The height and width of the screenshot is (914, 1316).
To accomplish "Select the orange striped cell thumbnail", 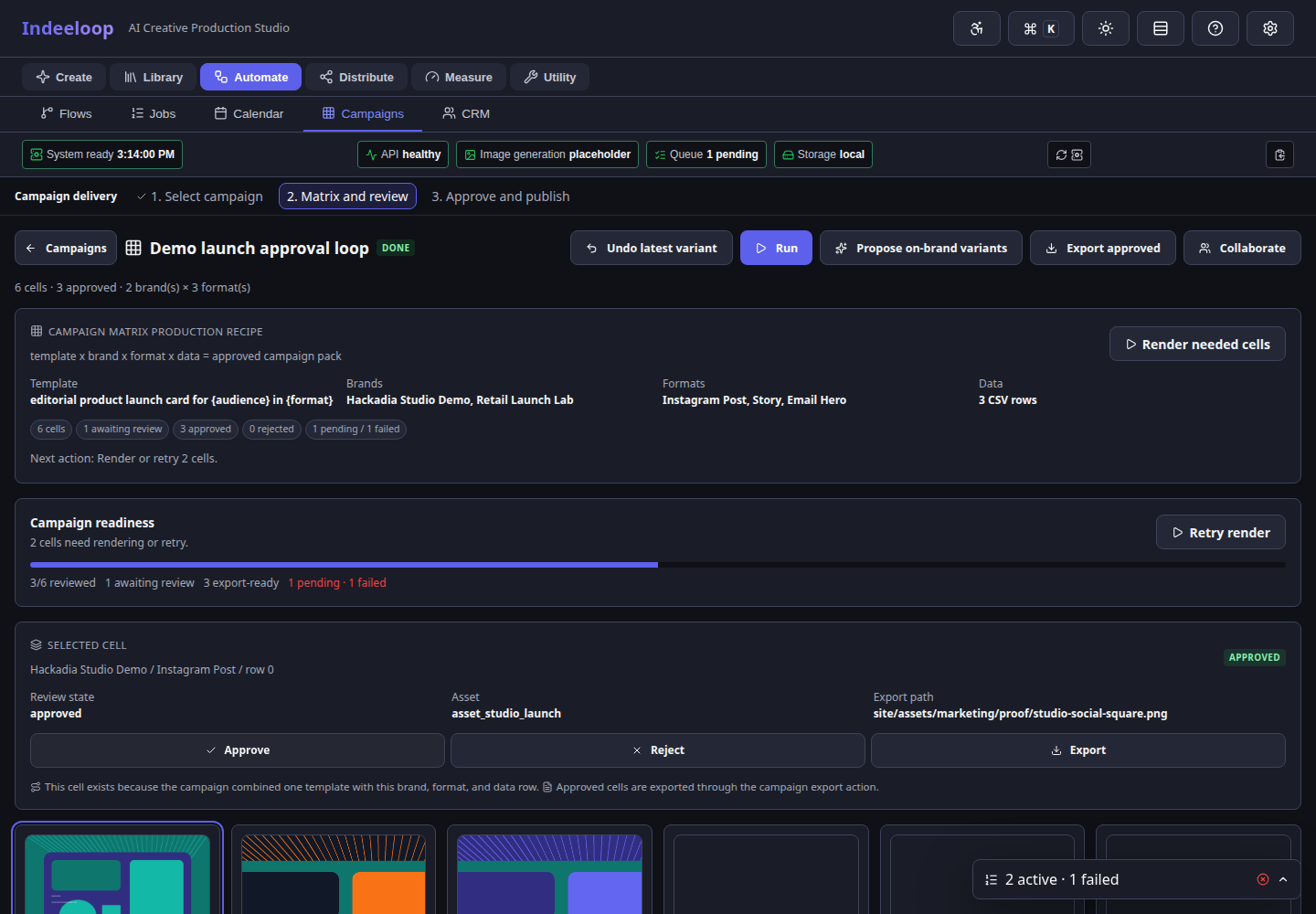I will (334, 873).
